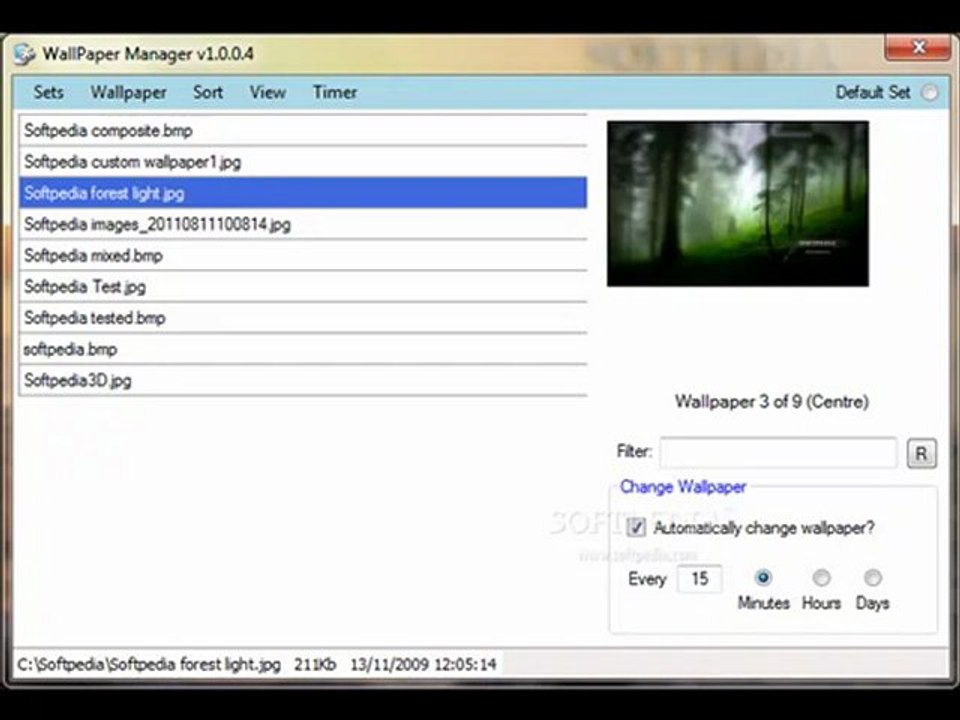Click the 13/11/2009 12:05:14 date in status bar
This screenshot has width=960, height=720.
pos(423,665)
